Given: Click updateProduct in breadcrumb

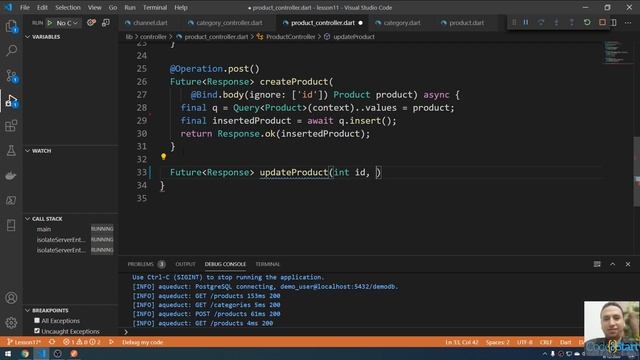Looking at the screenshot, I should 353,37.
